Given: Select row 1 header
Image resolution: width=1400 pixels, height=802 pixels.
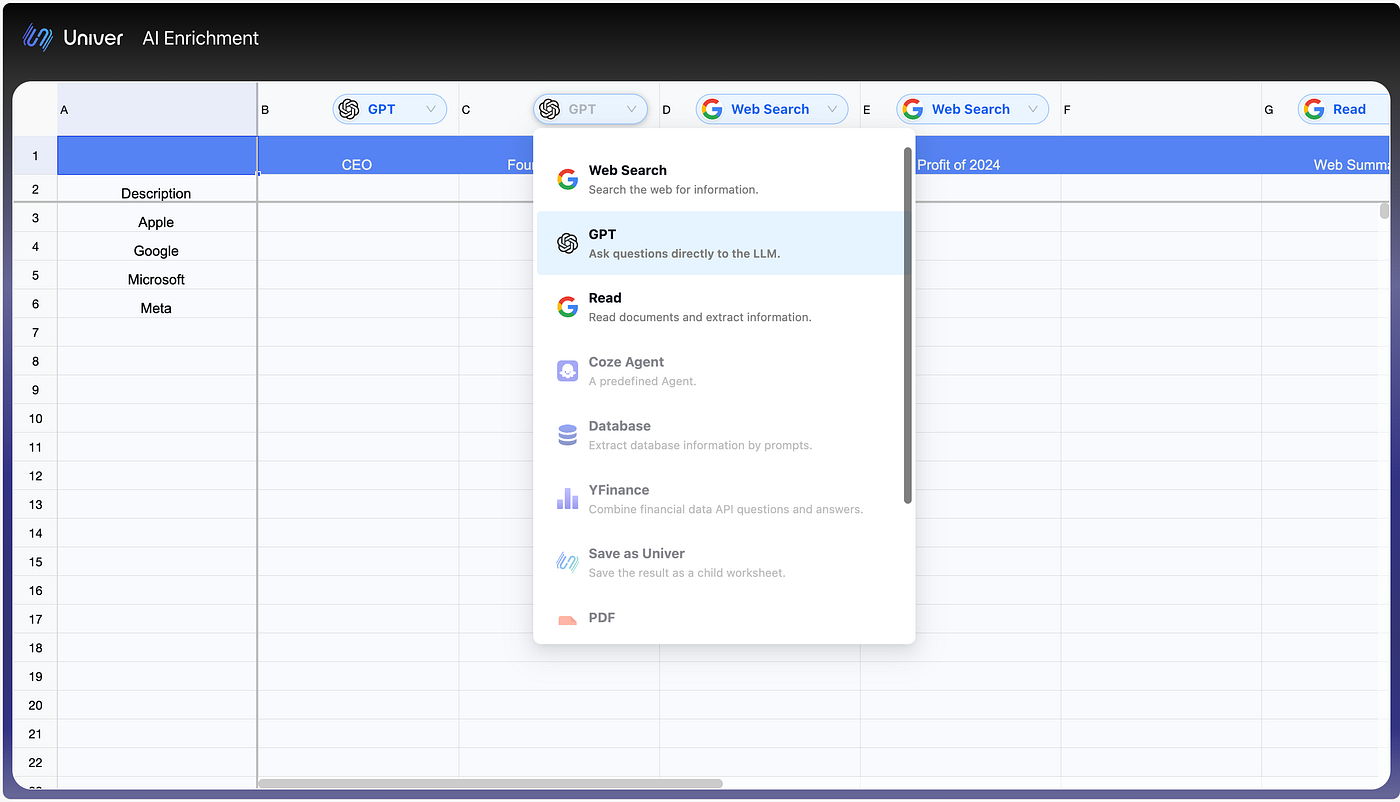Looking at the screenshot, I should 35,156.
